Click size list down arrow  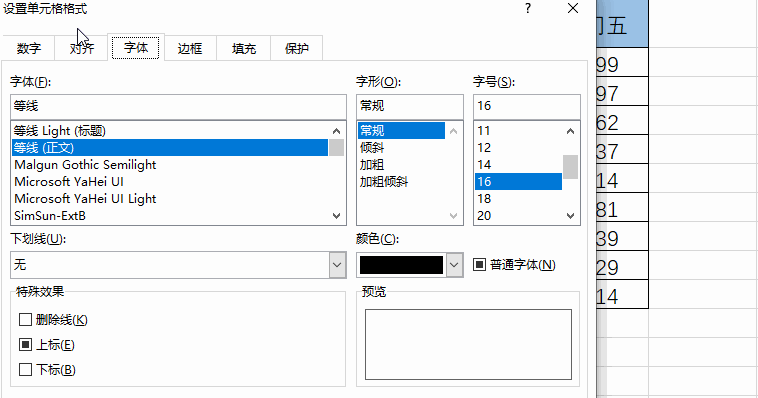570,216
